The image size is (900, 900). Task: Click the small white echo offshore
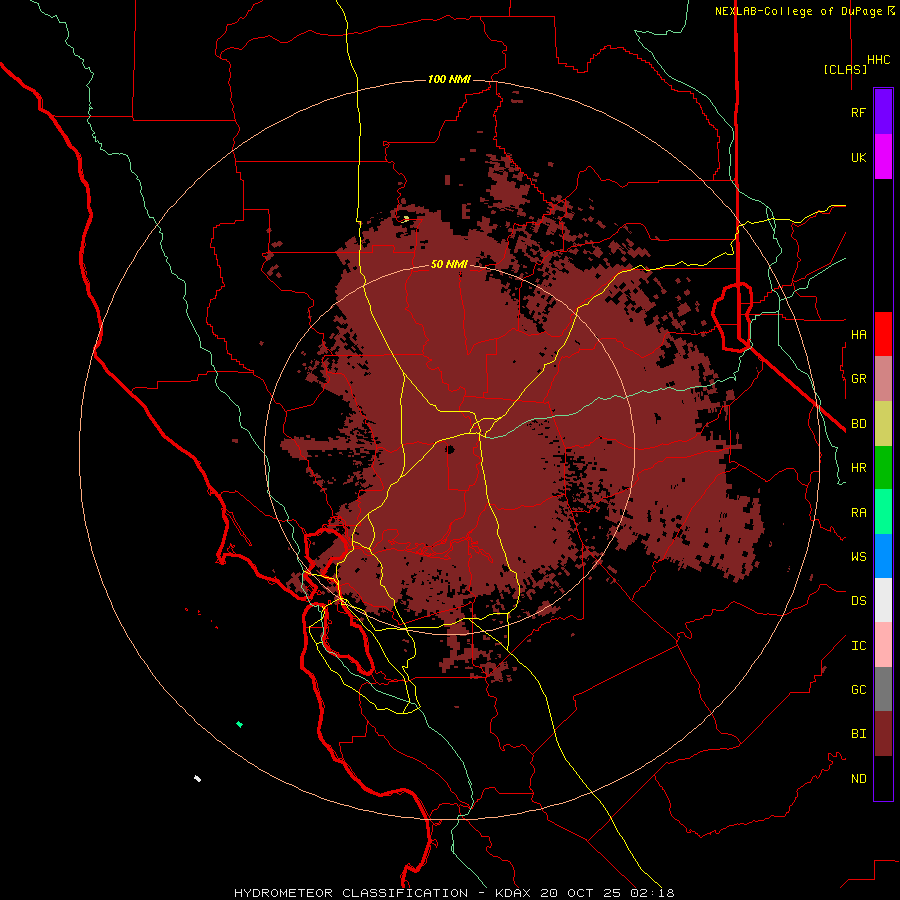pos(197,778)
